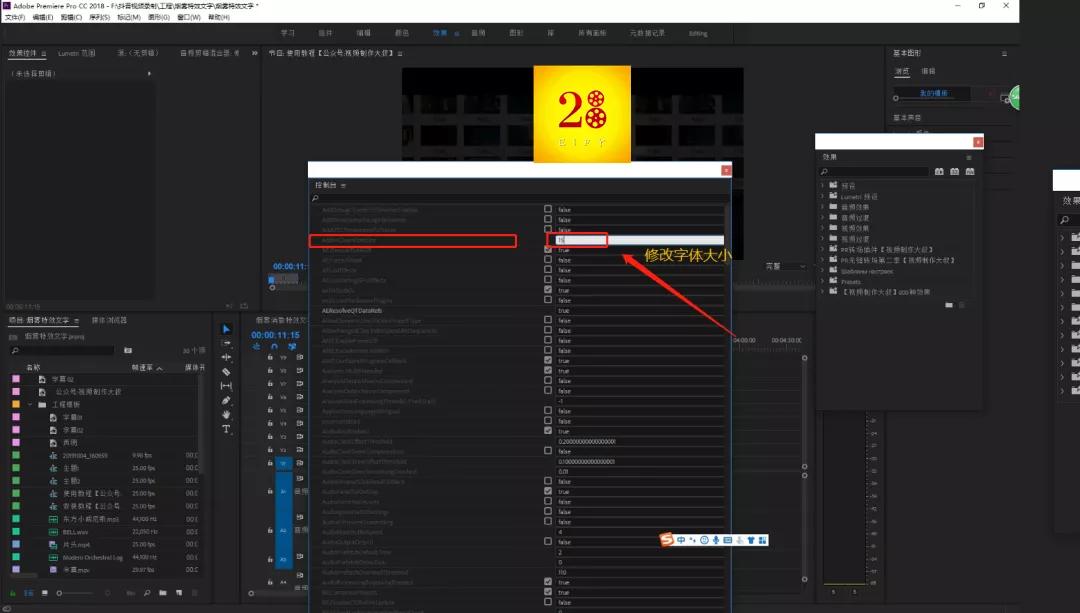Select the Hand tool
This screenshot has width=1080, height=613.
pos(227,415)
